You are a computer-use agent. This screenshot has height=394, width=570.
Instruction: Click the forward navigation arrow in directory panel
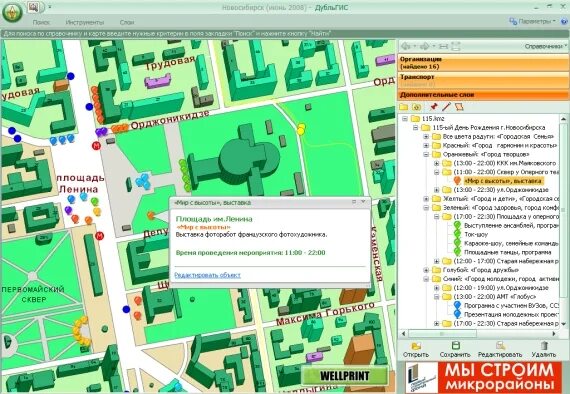425,46
